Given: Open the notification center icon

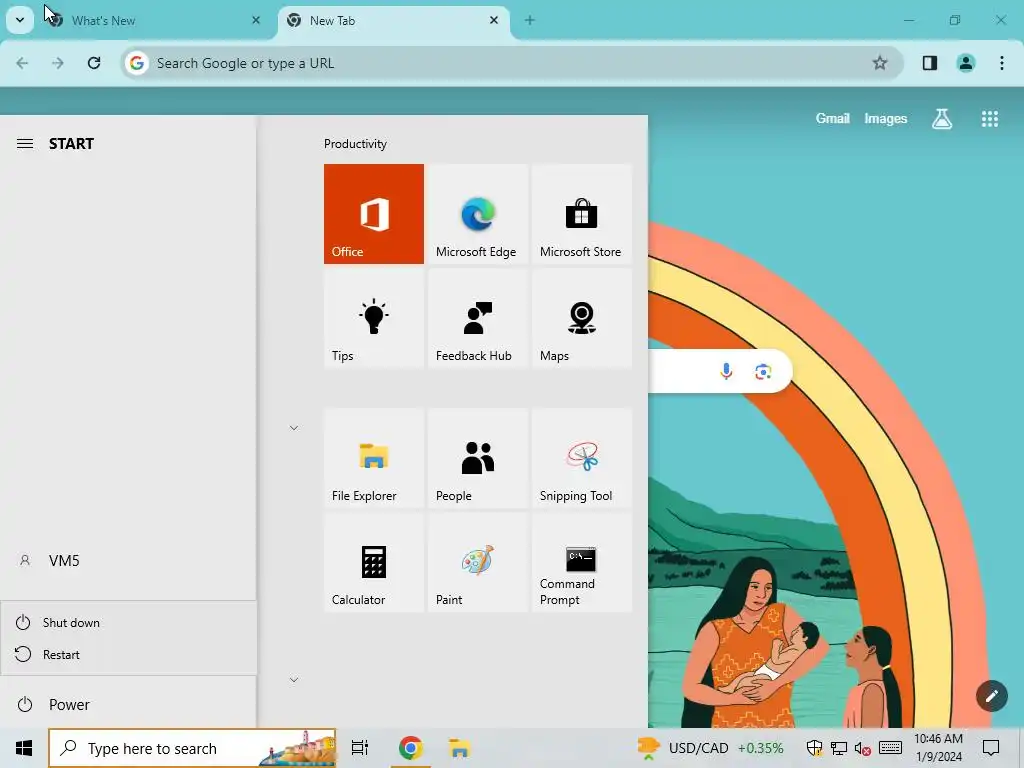Looking at the screenshot, I should coord(991,748).
